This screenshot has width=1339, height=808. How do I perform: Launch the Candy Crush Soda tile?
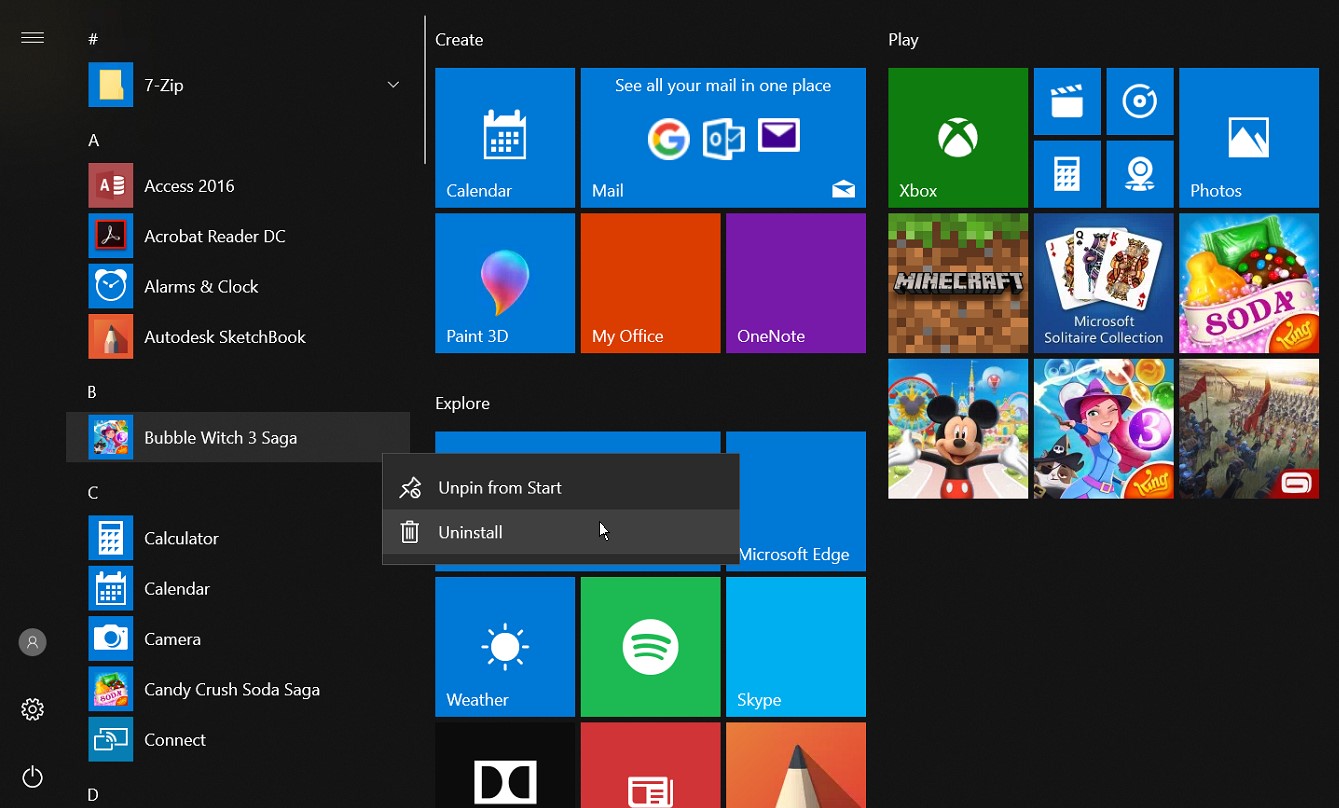point(1249,283)
